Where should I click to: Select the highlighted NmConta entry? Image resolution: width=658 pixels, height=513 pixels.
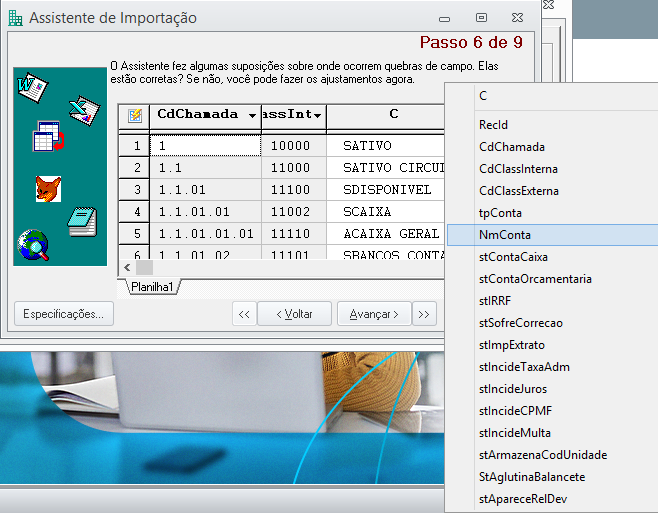(551, 235)
